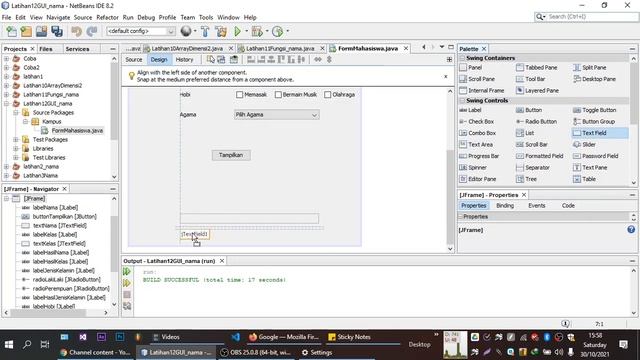Toggle the Bermain Musik checkbox

(278, 95)
